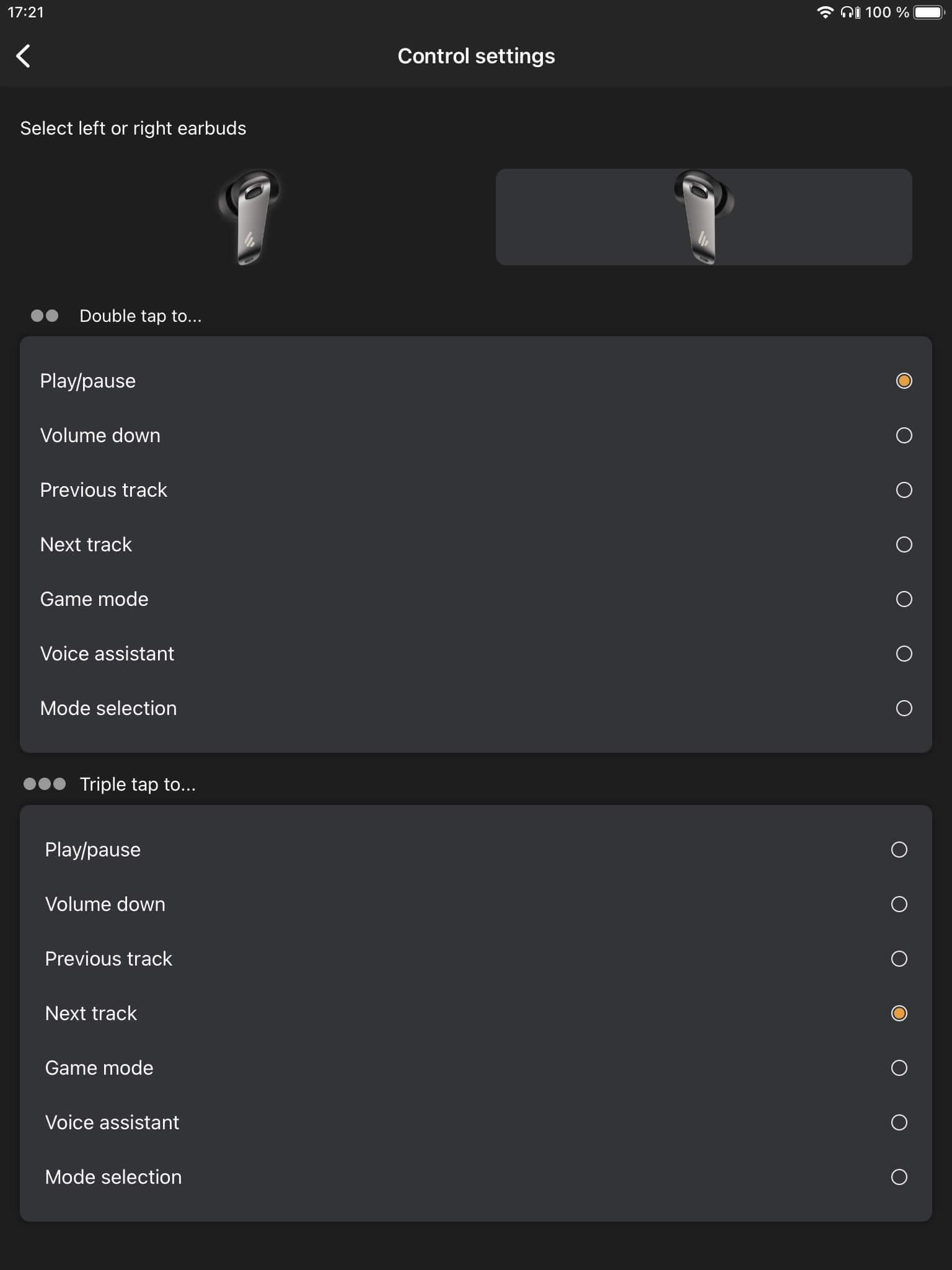Tap Mode selection label under Double tap

[108, 708]
